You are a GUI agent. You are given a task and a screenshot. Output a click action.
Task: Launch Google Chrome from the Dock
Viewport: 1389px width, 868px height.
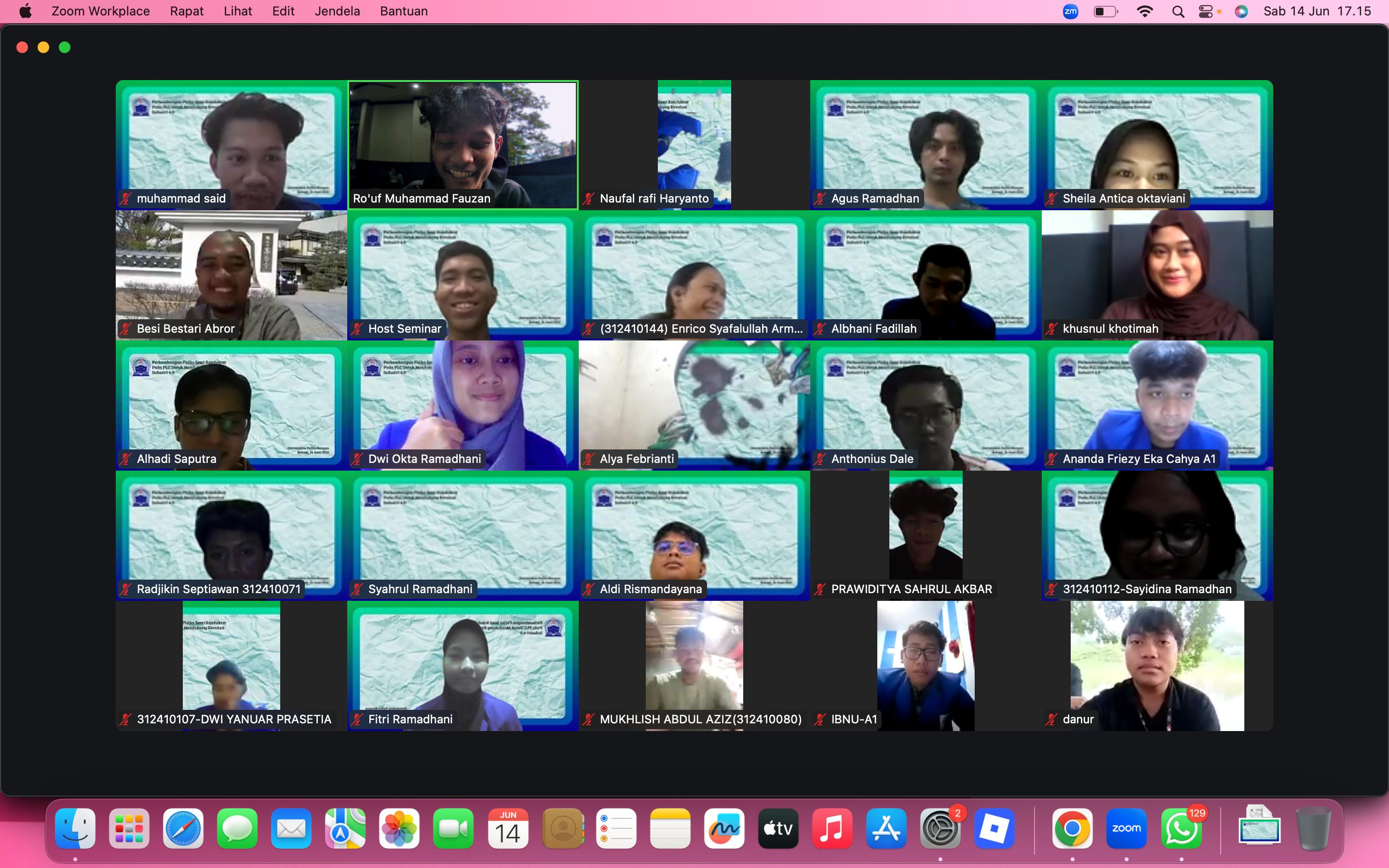point(1072,828)
